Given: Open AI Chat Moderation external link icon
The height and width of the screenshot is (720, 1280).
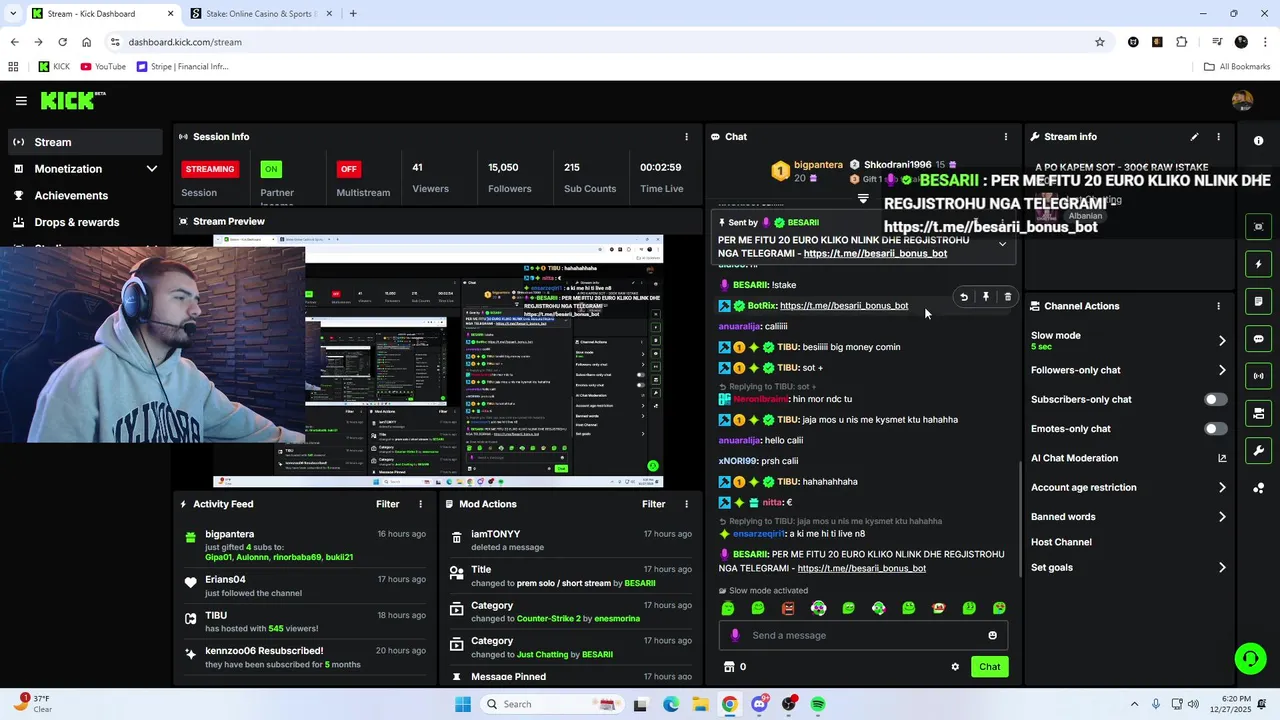Looking at the screenshot, I should click(x=1222, y=458).
